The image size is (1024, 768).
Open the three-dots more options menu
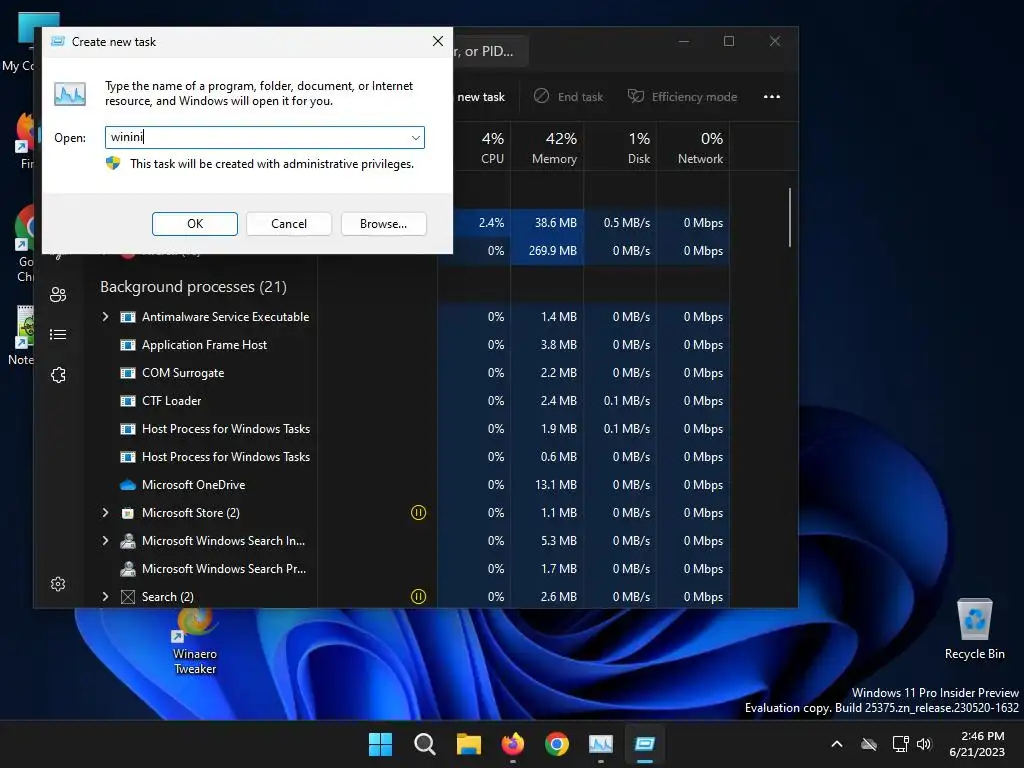coord(772,97)
